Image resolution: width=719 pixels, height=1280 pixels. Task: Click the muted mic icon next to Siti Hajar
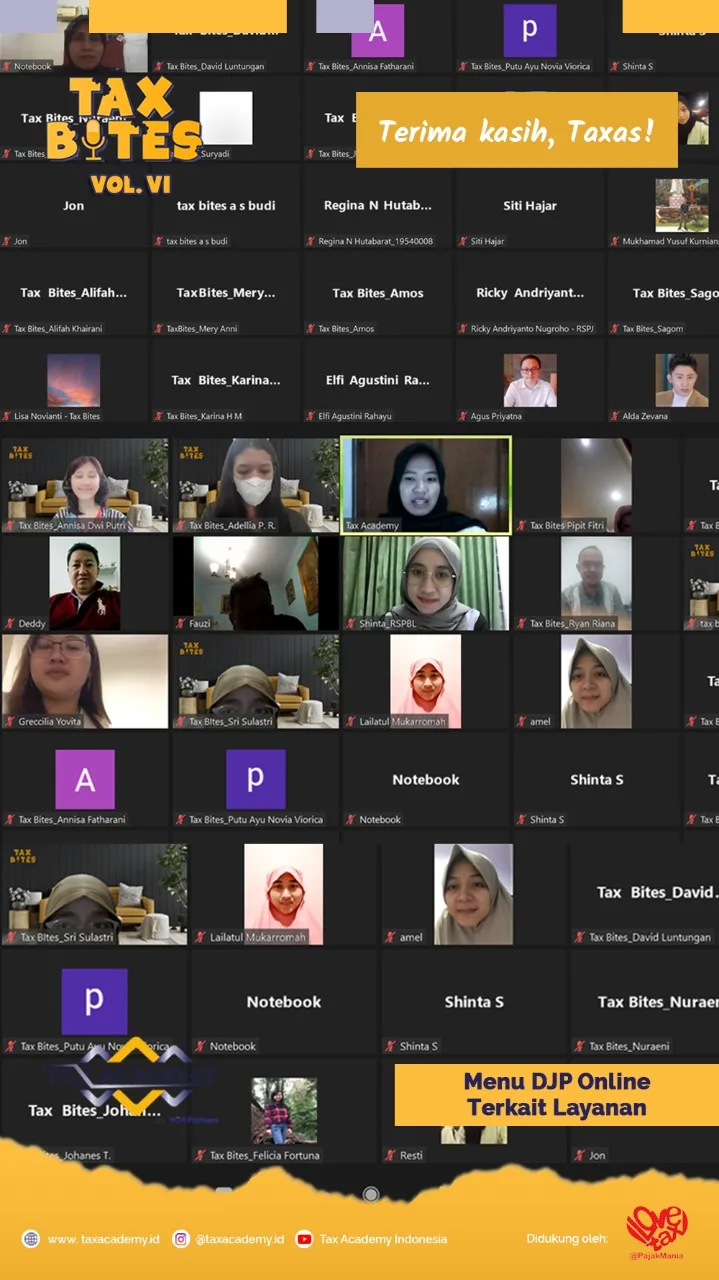click(463, 242)
